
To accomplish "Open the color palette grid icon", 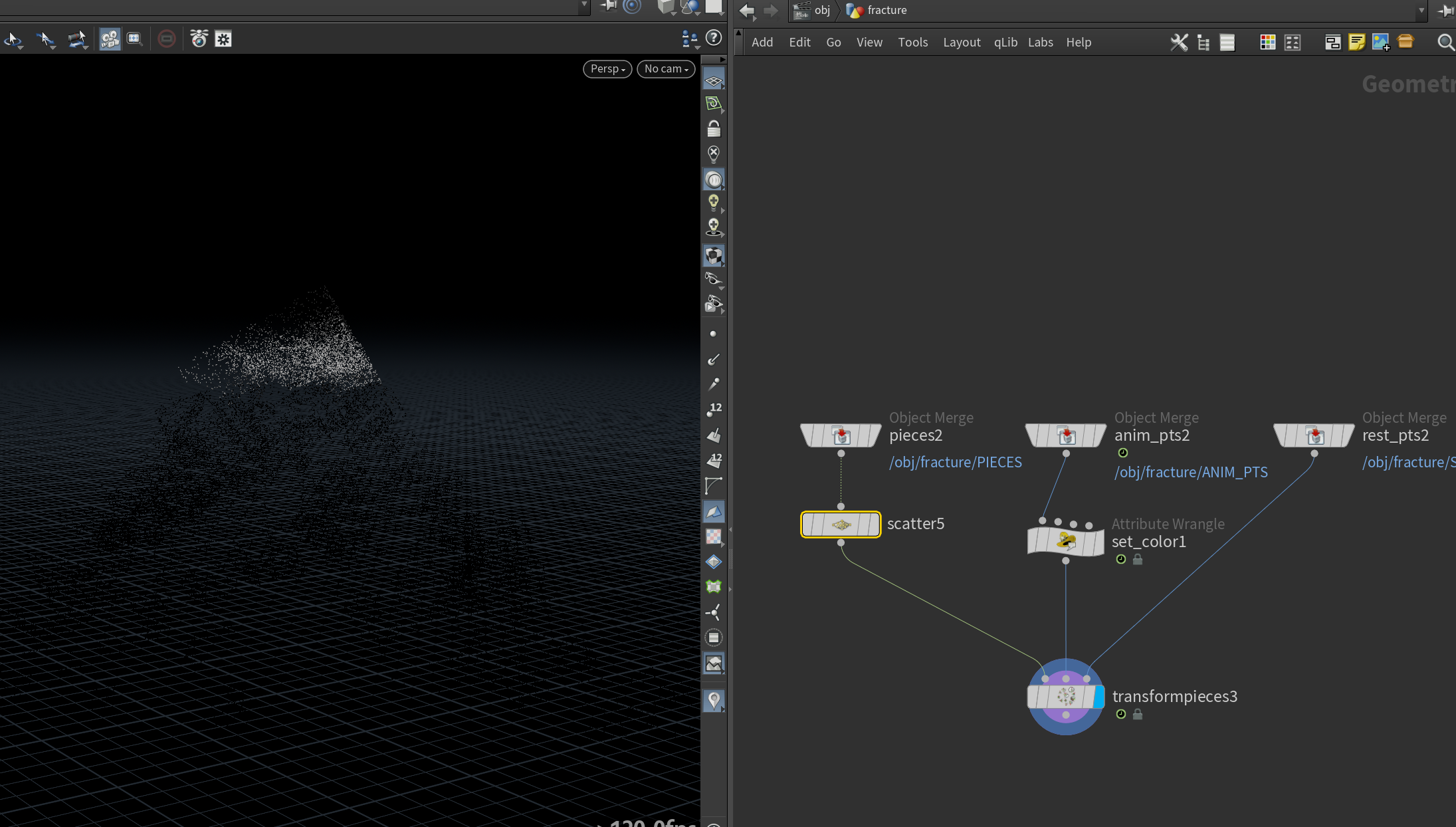I will (1267, 43).
